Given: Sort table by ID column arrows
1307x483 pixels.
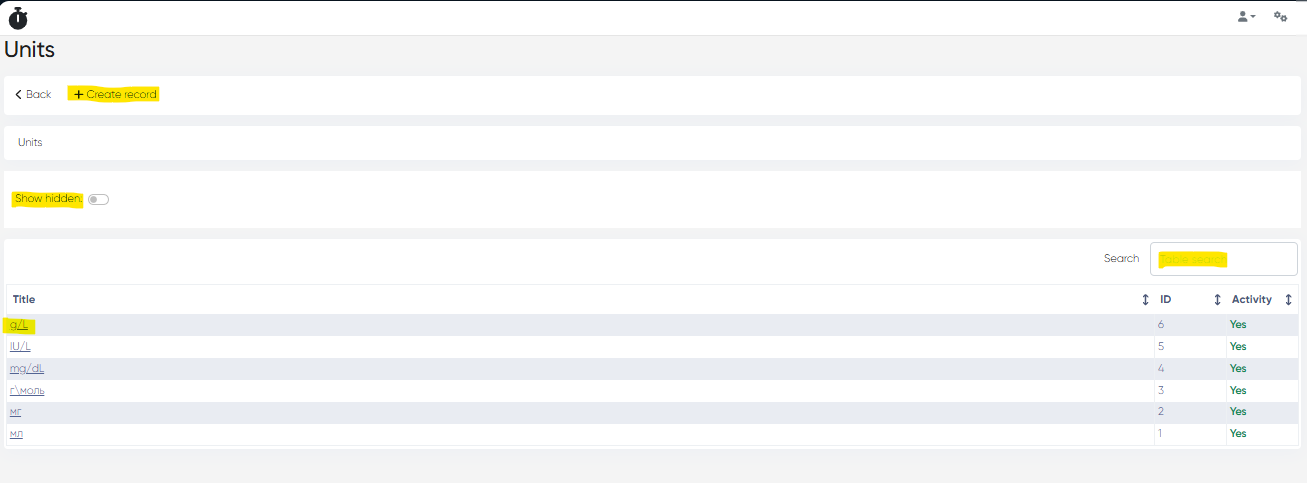Looking at the screenshot, I should pos(1217,299).
